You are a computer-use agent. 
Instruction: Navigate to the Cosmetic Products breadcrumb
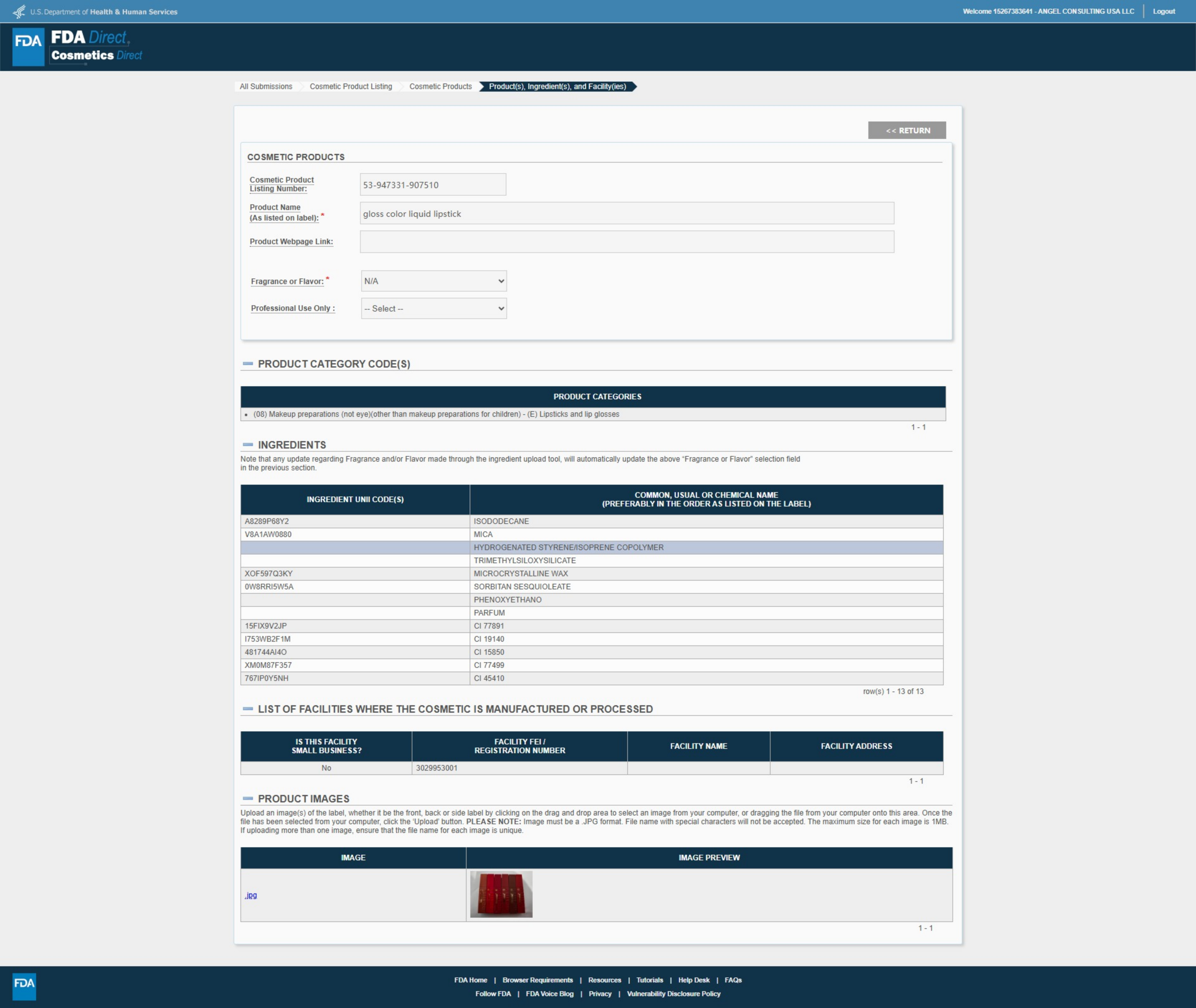[x=440, y=86]
